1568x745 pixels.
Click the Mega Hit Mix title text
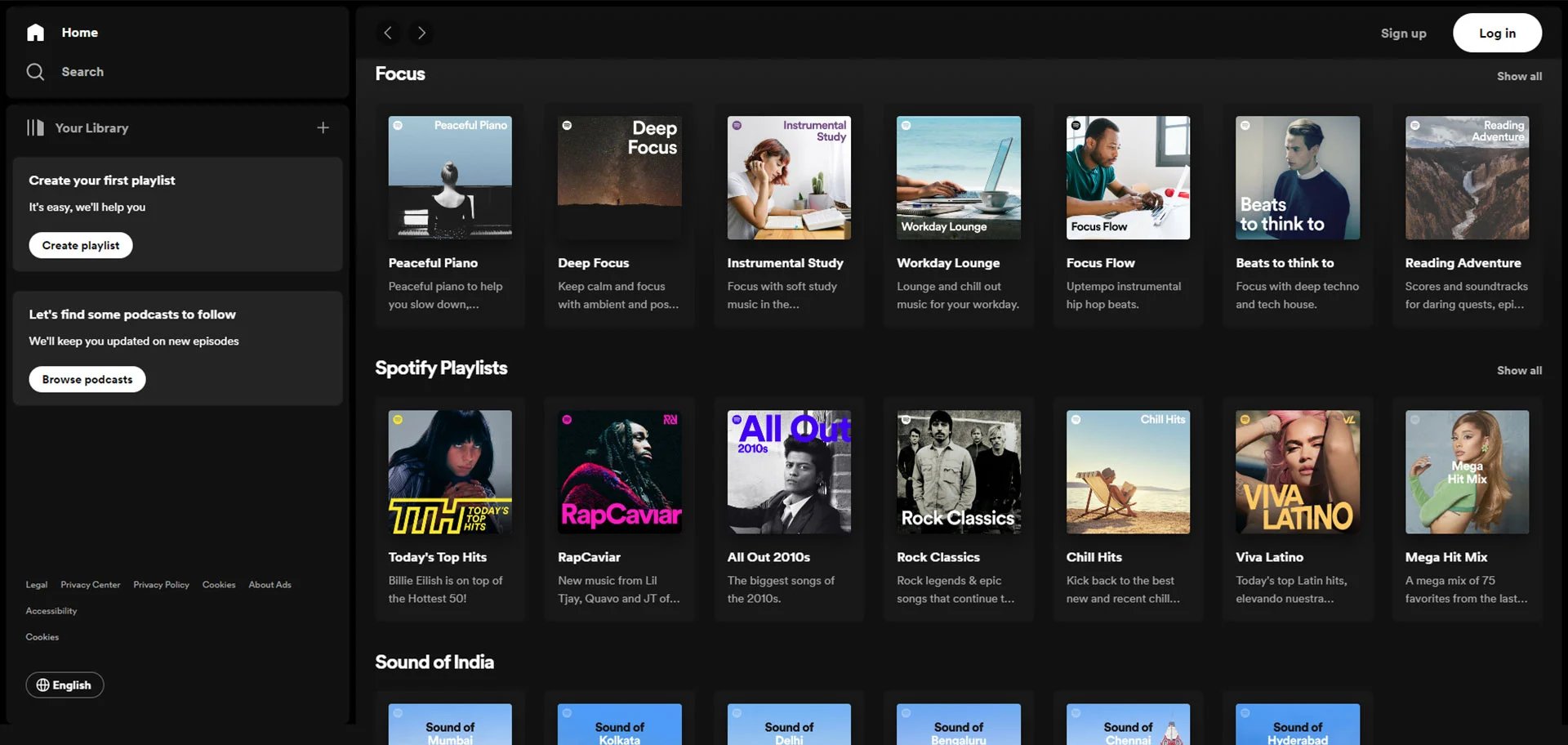[x=1446, y=557]
